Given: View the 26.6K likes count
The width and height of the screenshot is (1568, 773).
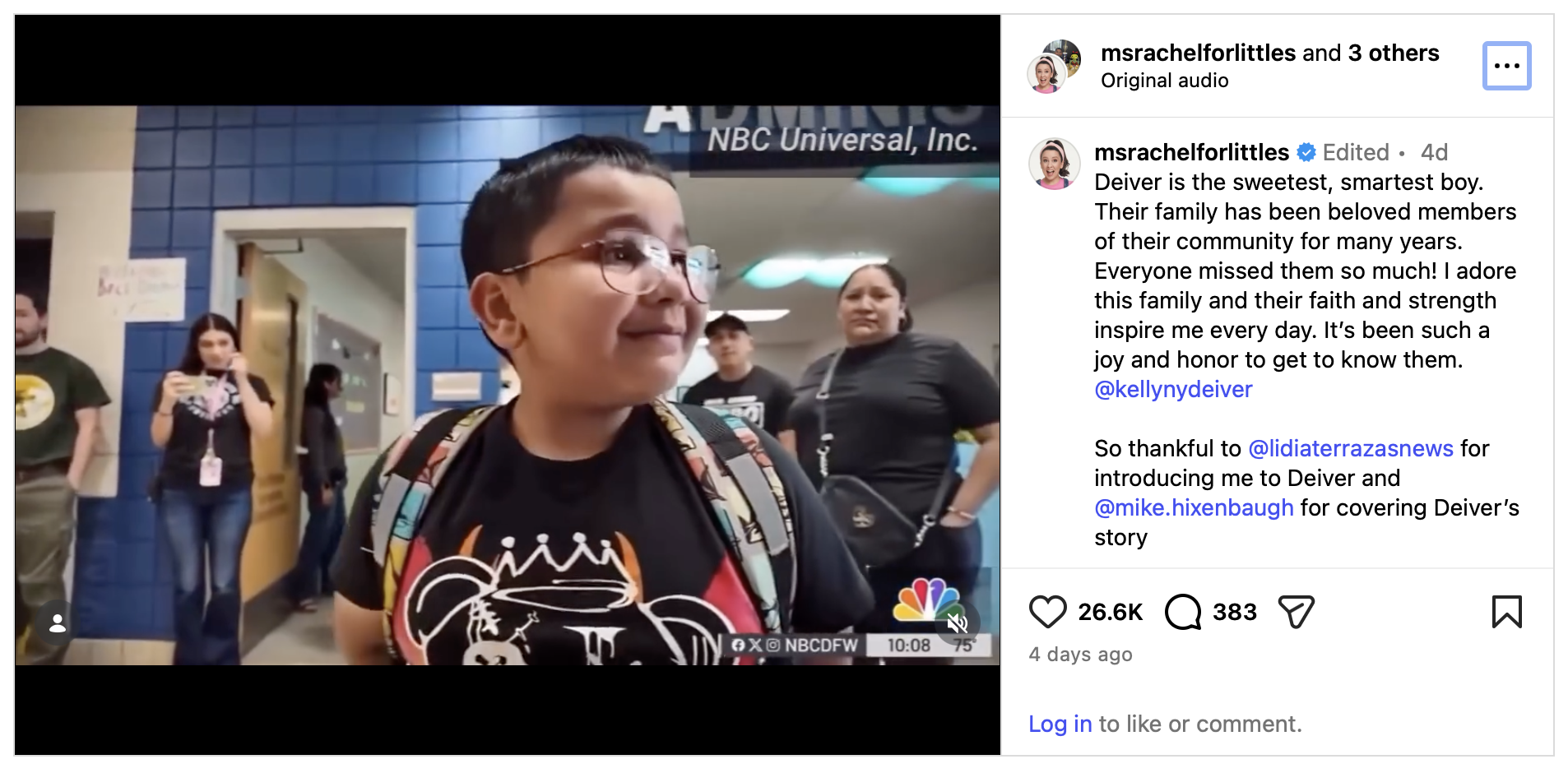Looking at the screenshot, I should [1111, 612].
